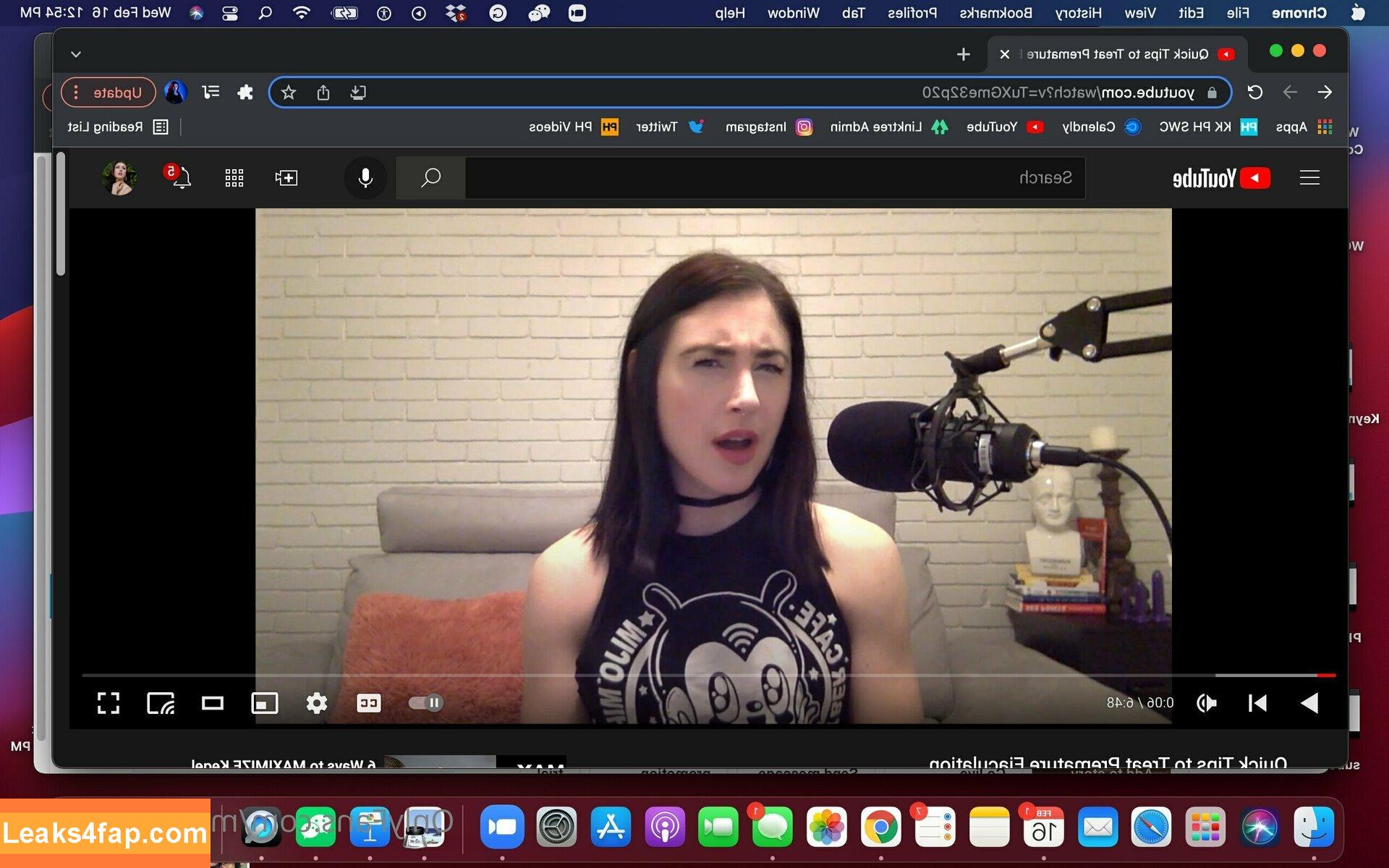Play the video with the play button
Image resolution: width=1389 pixels, height=868 pixels.
[x=1309, y=703]
